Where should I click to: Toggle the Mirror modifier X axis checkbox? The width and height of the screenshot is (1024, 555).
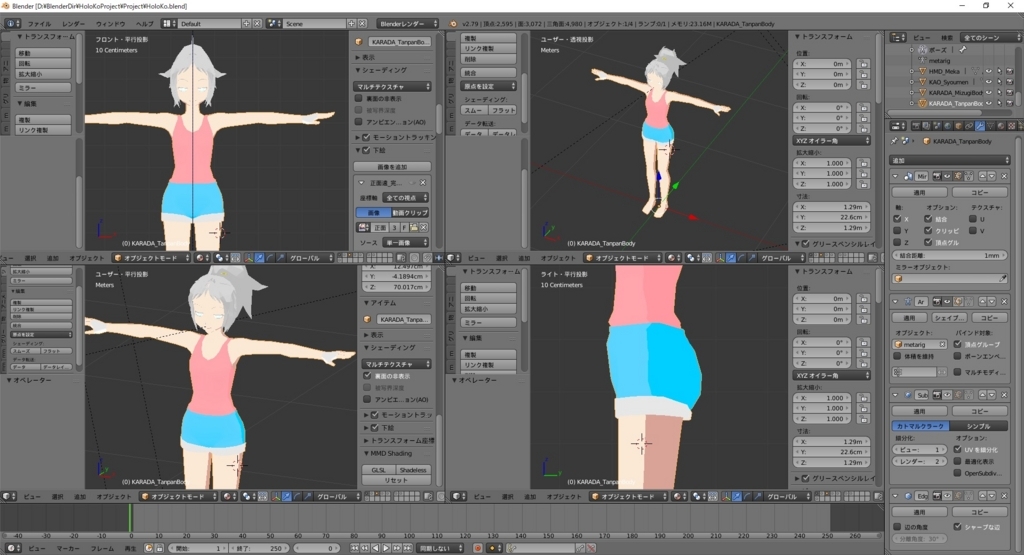click(x=897, y=219)
